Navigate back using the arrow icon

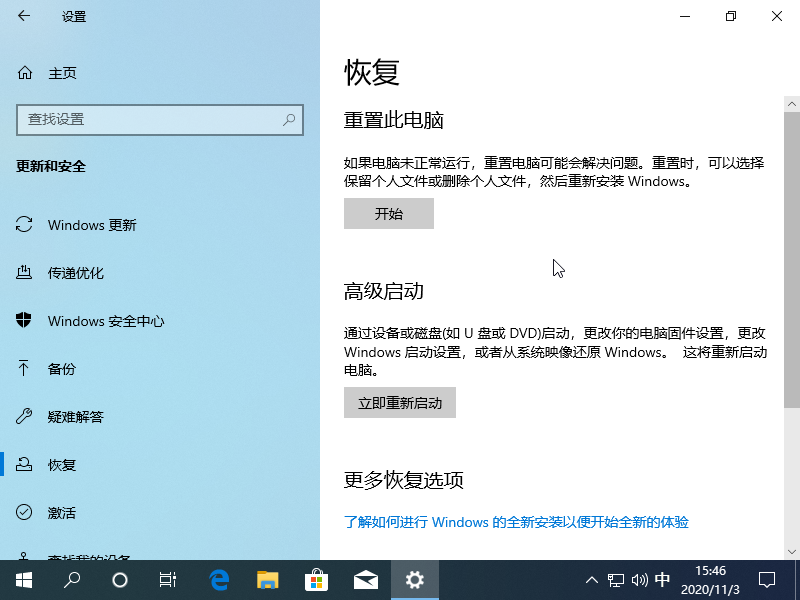24,16
